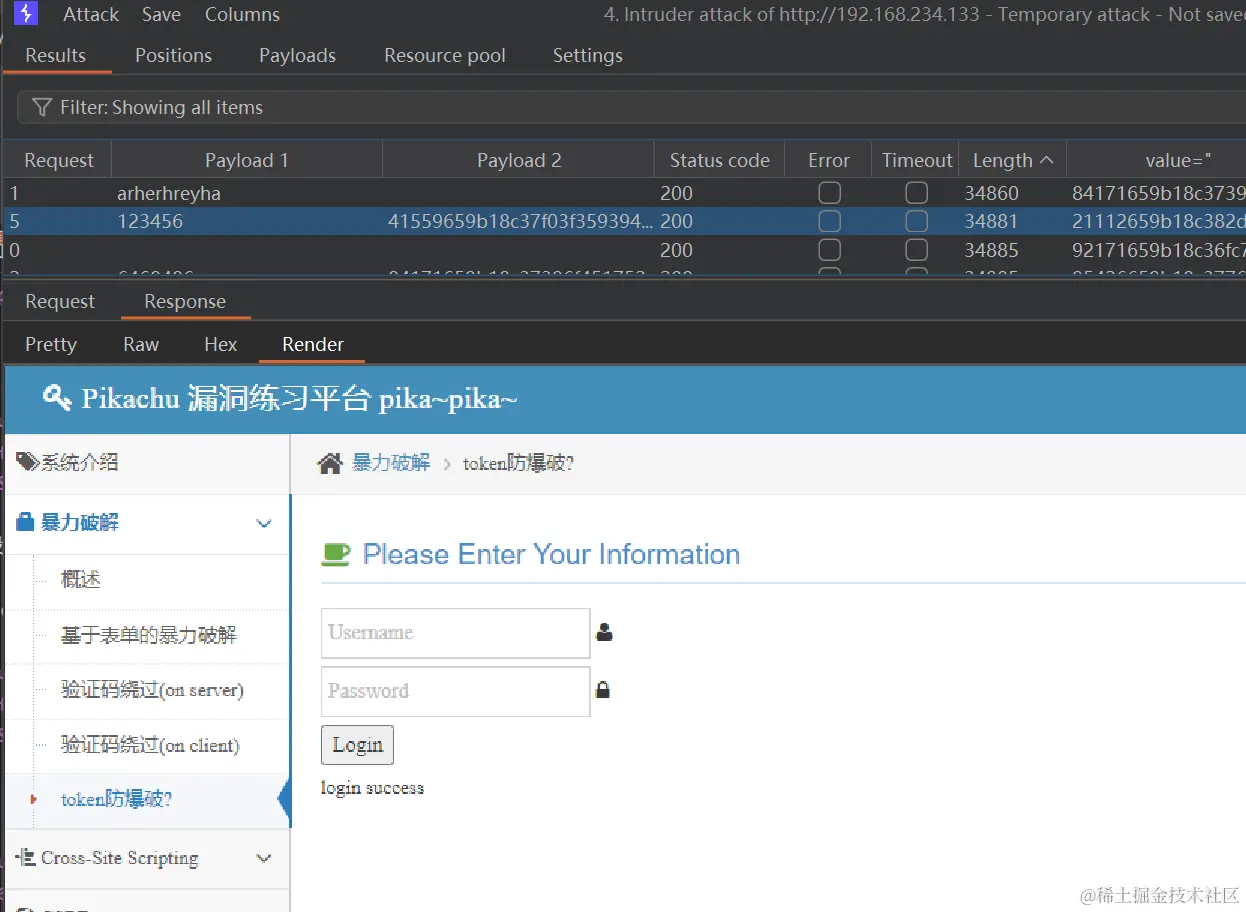
Task: Click the sort arrow on Length column
Action: coord(1046,160)
